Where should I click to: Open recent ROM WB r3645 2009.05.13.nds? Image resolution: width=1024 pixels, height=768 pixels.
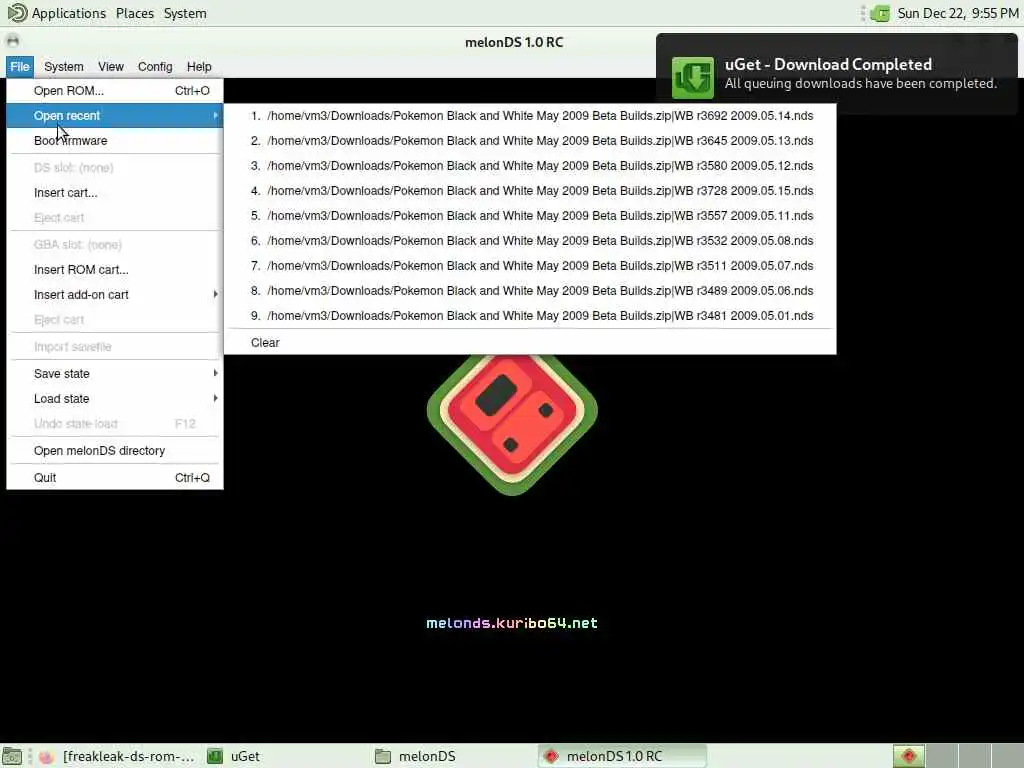click(x=530, y=140)
